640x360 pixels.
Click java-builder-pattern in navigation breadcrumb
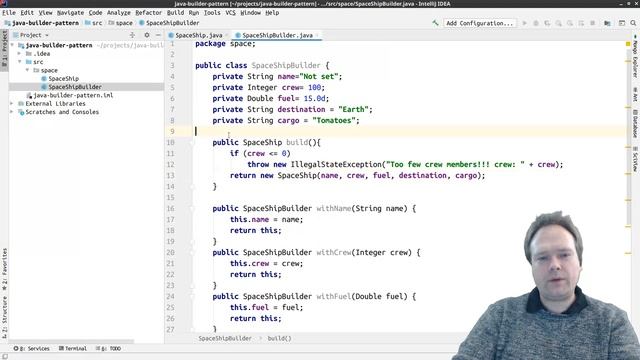pos(45,23)
